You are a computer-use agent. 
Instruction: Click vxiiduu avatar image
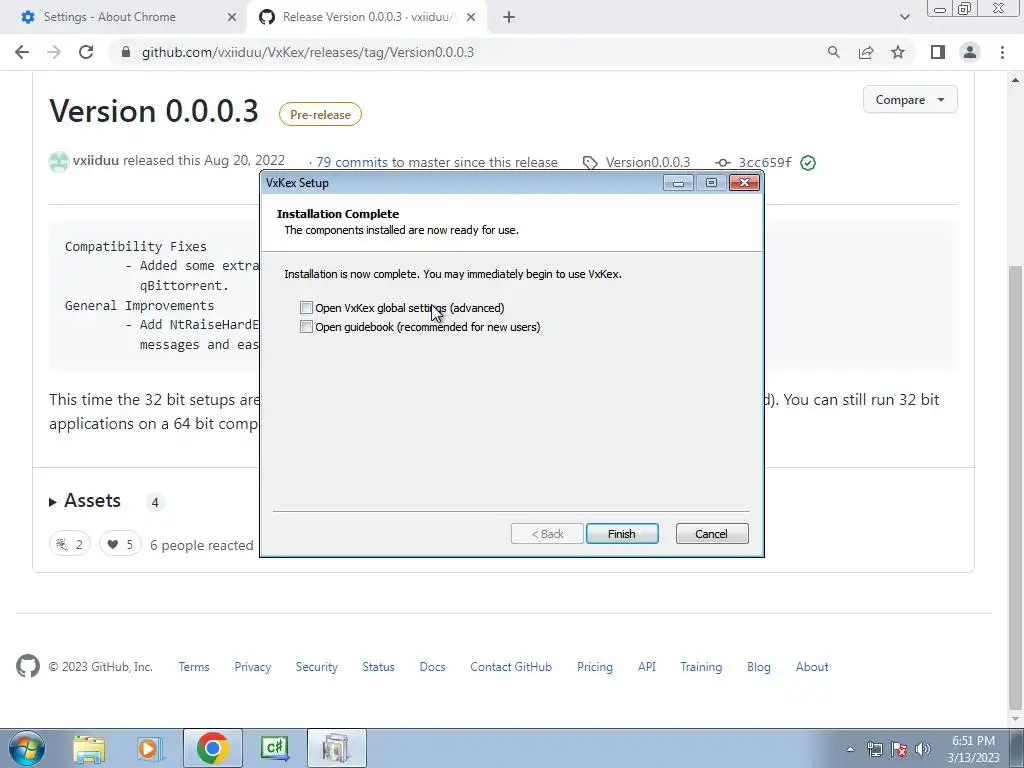[x=59, y=161]
